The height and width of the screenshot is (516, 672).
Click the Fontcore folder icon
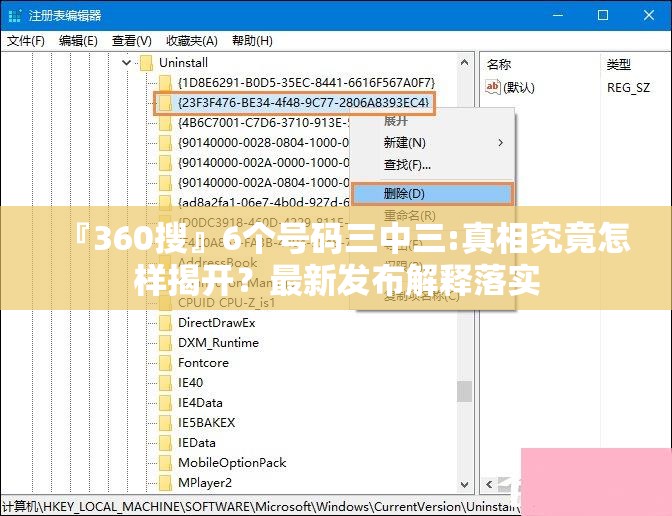pos(165,363)
